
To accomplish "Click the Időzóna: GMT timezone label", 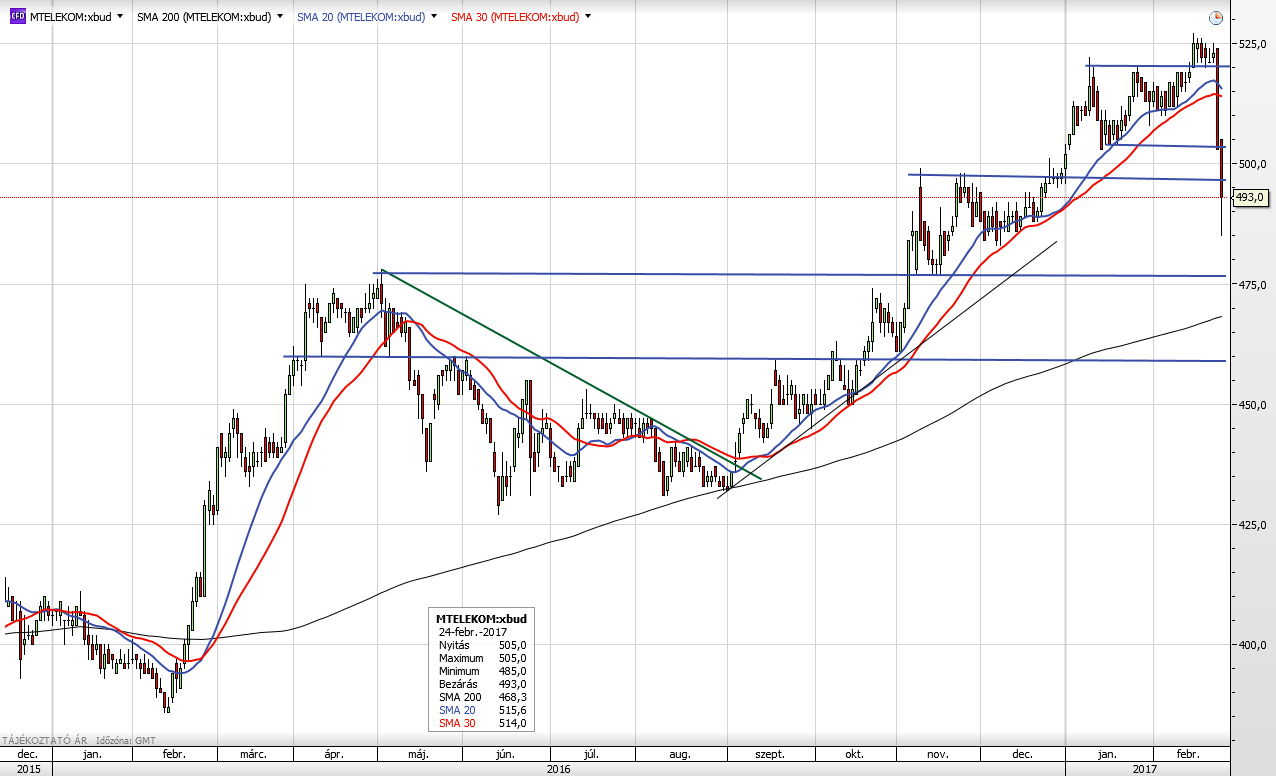I will tap(126, 740).
